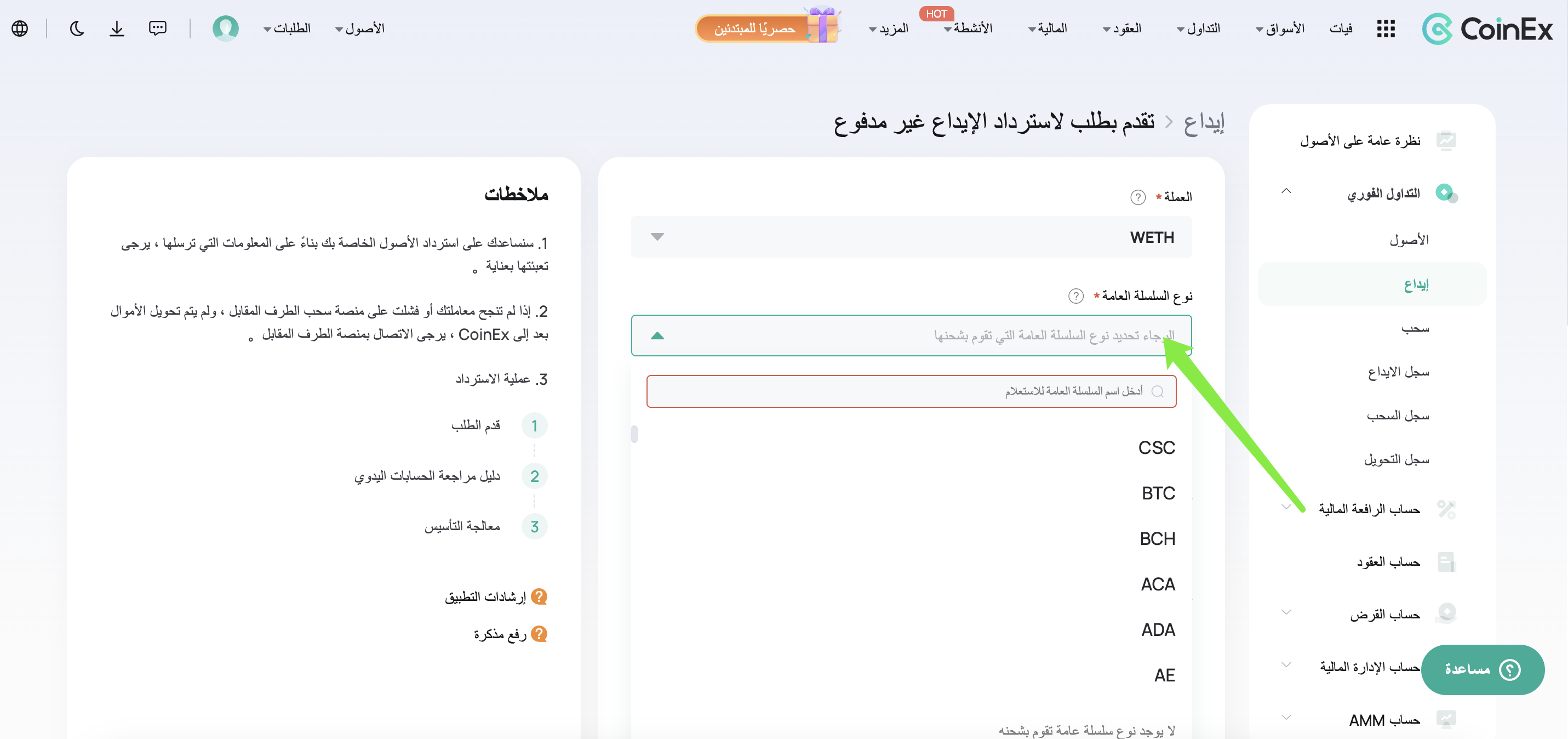Collapse the public chain type dropdown

[x=657, y=336]
